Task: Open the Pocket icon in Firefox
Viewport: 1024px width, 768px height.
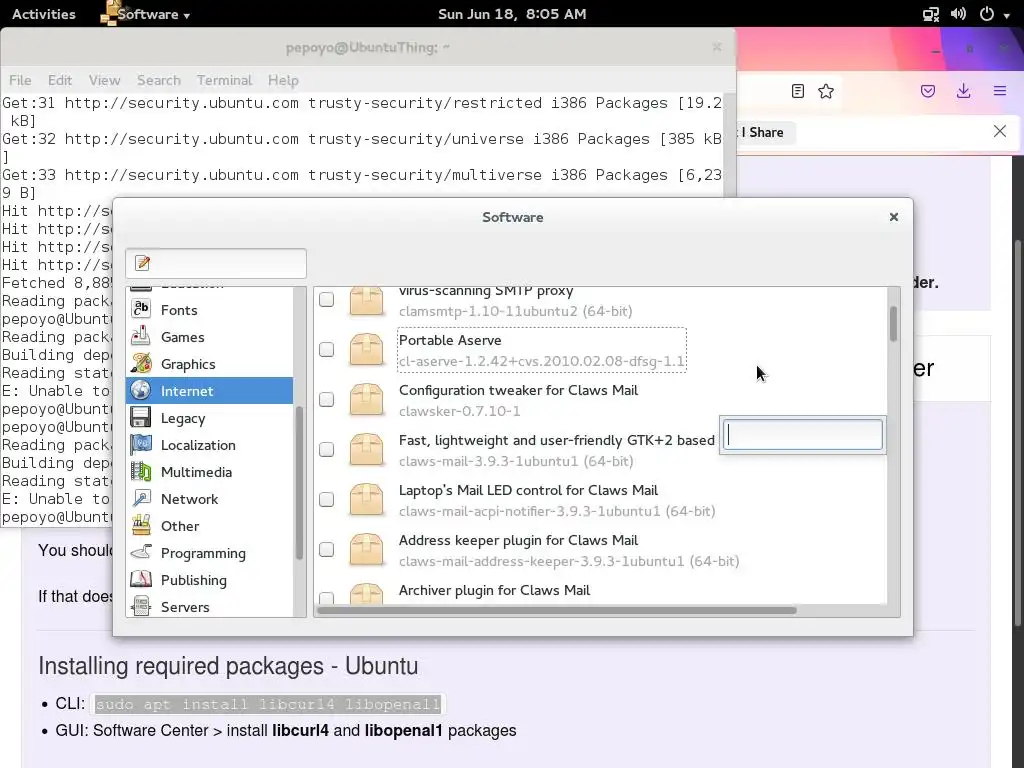Action: point(928,91)
